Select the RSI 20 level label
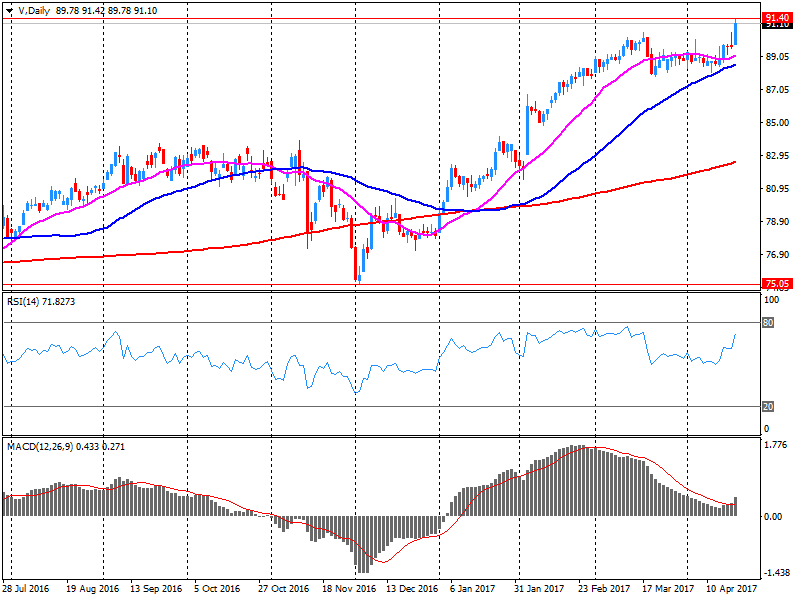 (770, 406)
